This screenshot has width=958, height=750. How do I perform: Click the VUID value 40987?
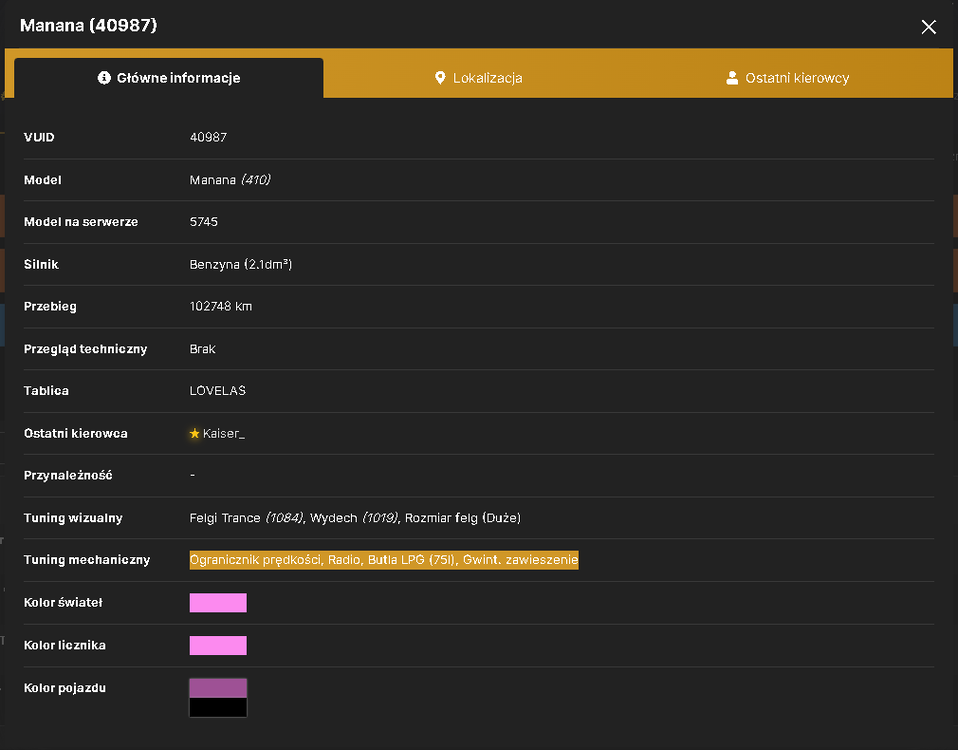pyautogui.click(x=208, y=137)
